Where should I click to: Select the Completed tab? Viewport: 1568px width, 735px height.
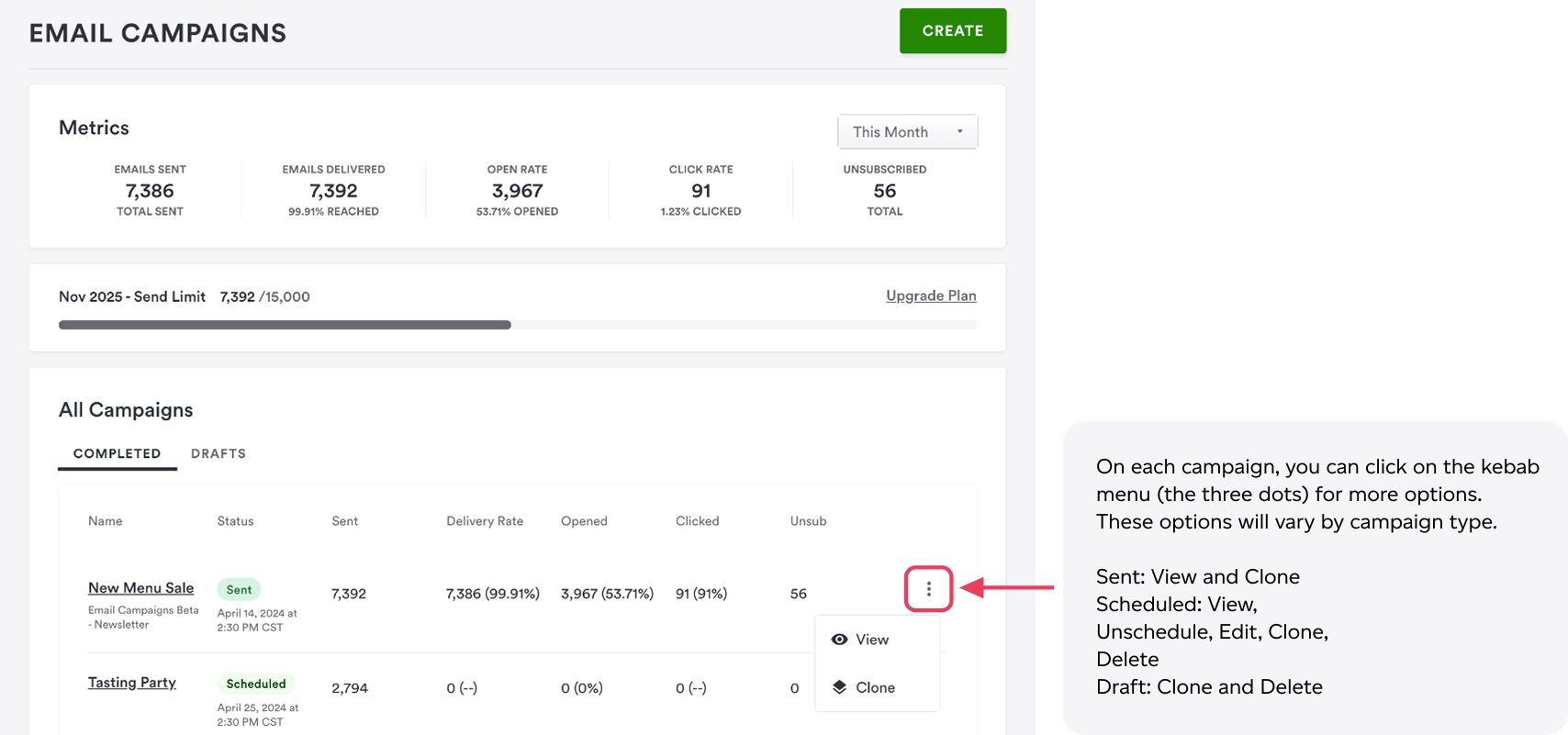tap(117, 453)
